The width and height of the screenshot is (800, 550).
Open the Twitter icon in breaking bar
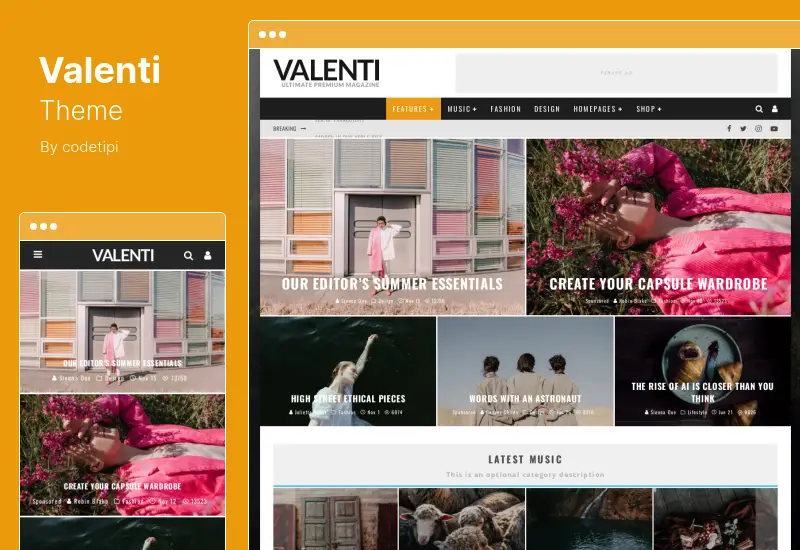point(743,129)
